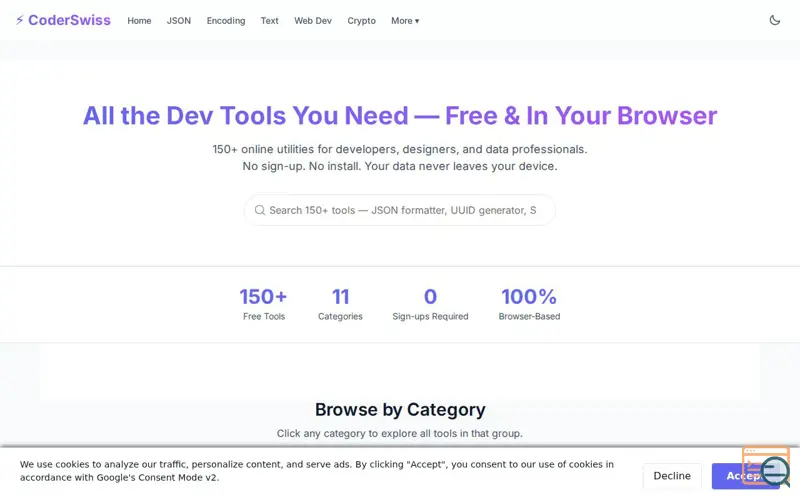Click the magnifier icon in the search bar
The image size is (800, 500).
(x=260, y=210)
